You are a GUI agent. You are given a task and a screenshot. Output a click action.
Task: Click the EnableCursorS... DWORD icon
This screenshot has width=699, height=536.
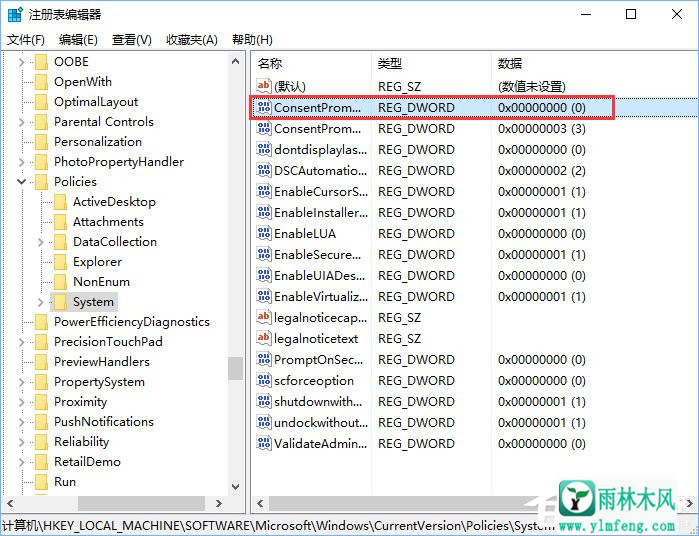263,191
